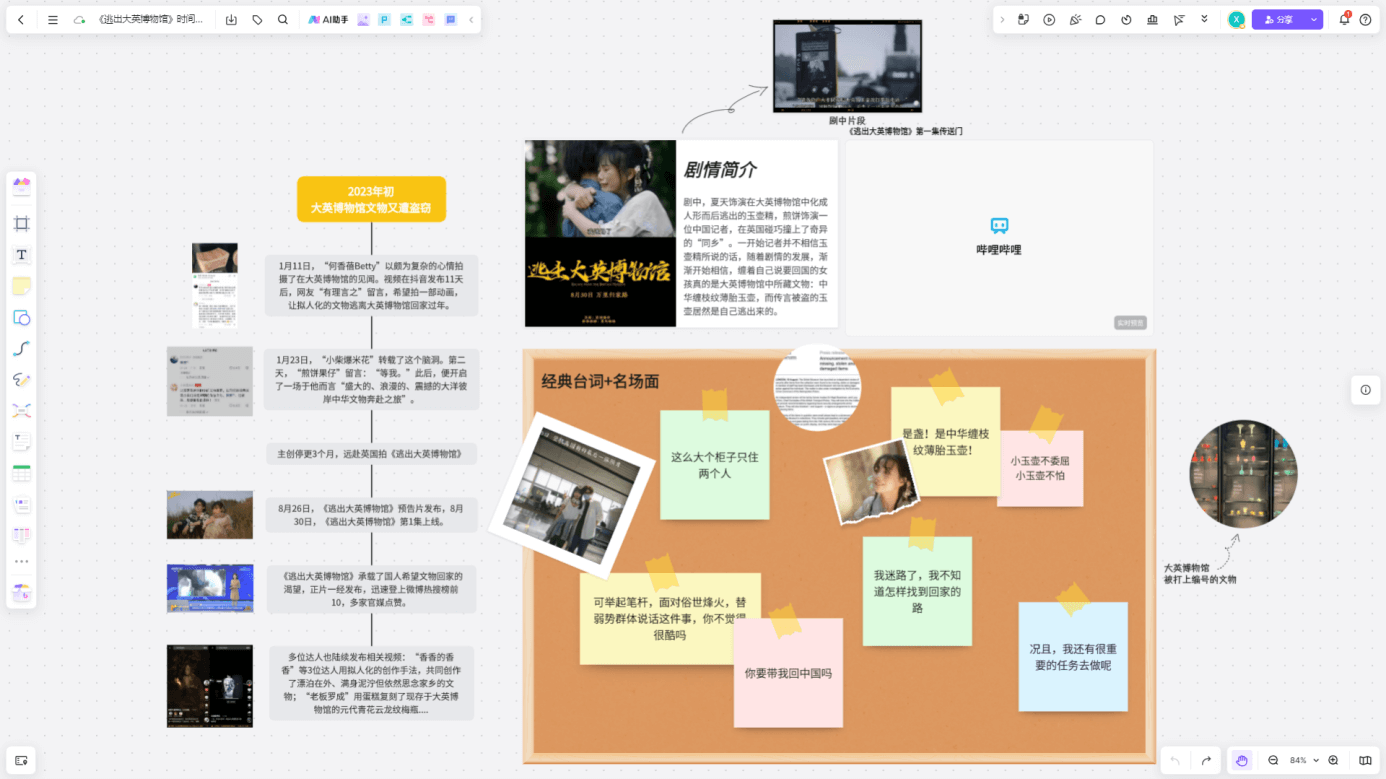Viewport: 1386px width, 779px height.
Task: Click the teal mind map icon
Action: click(406, 20)
